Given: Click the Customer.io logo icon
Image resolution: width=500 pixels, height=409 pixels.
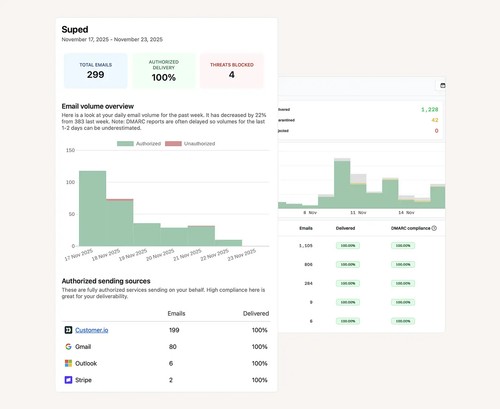Looking at the screenshot, I should coord(68,330).
